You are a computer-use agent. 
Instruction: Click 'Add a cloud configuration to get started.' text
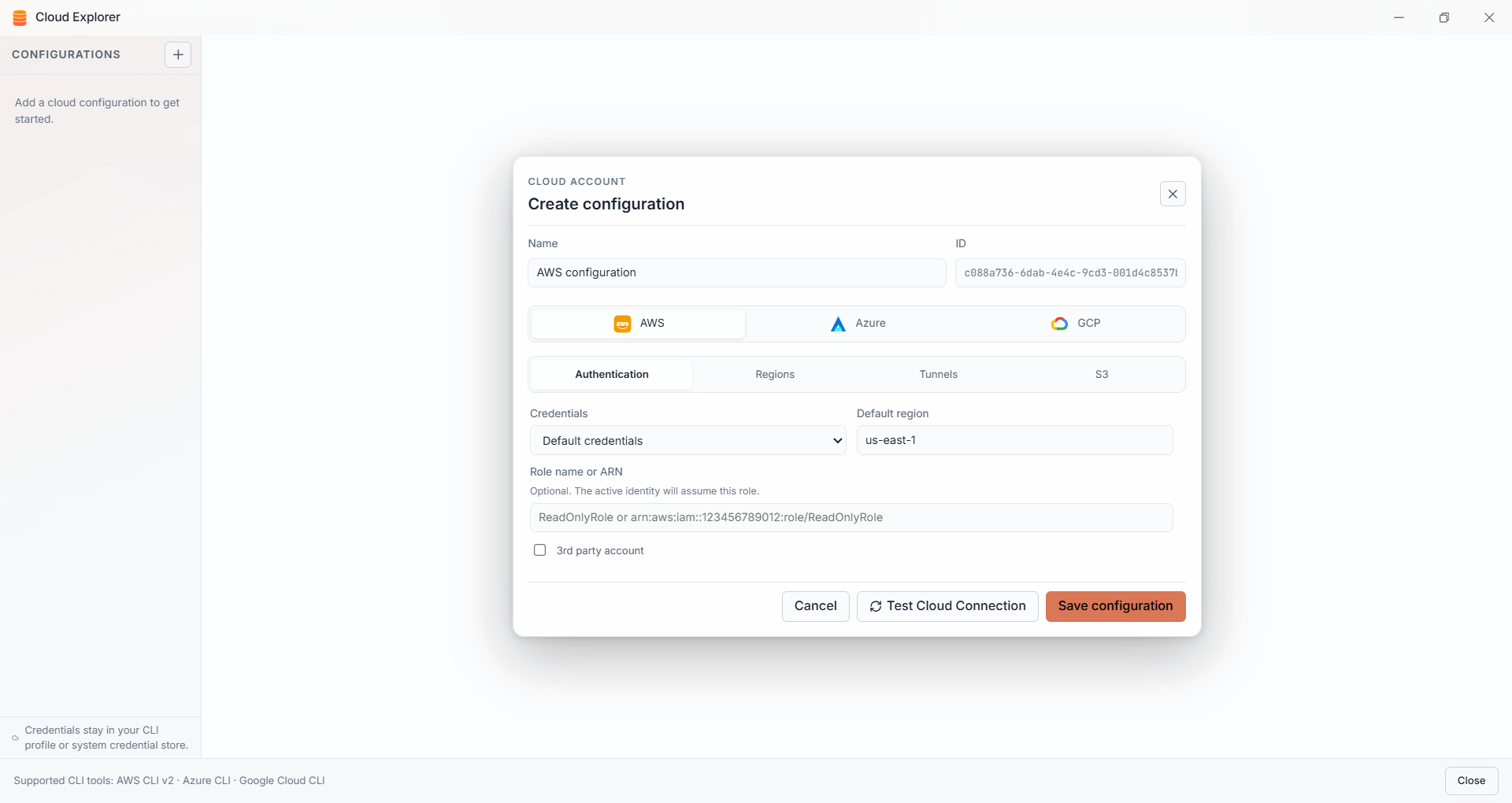point(97,111)
